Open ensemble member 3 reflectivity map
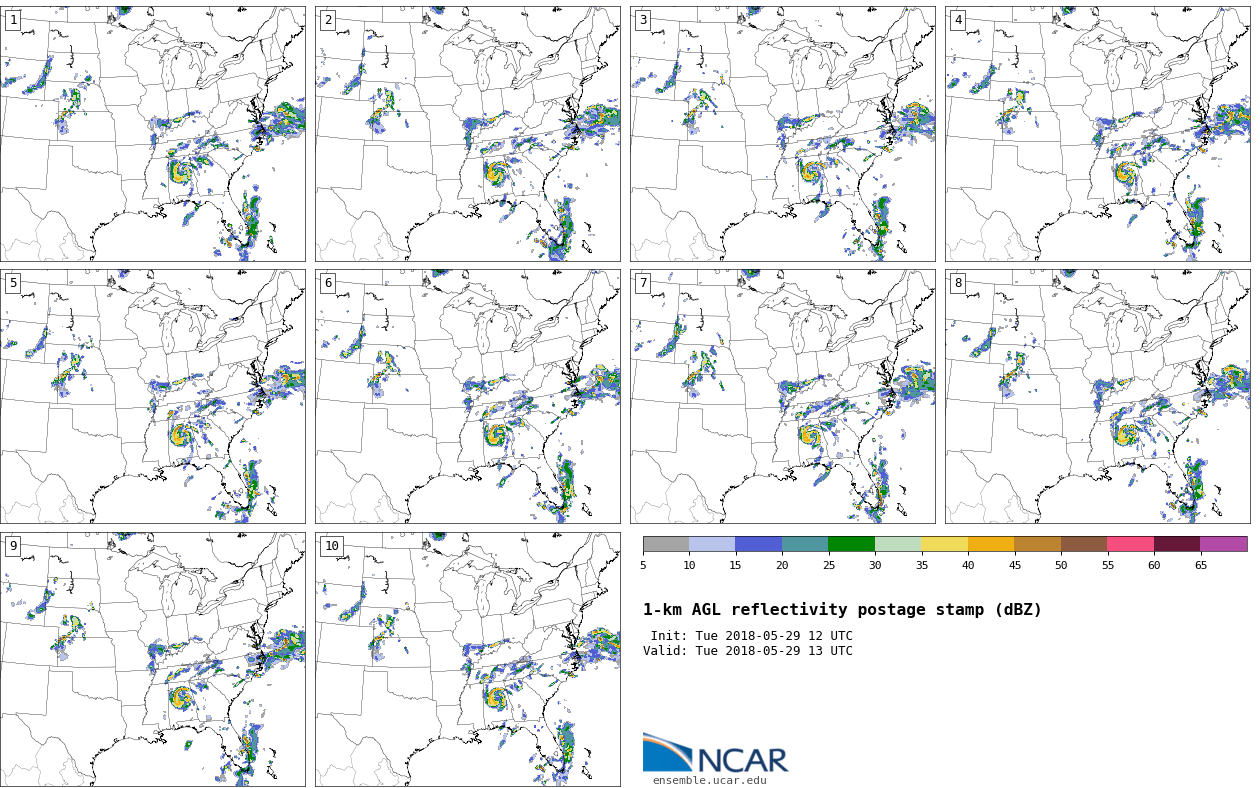Image resolution: width=1260 pixels, height=788 pixels. point(783,134)
